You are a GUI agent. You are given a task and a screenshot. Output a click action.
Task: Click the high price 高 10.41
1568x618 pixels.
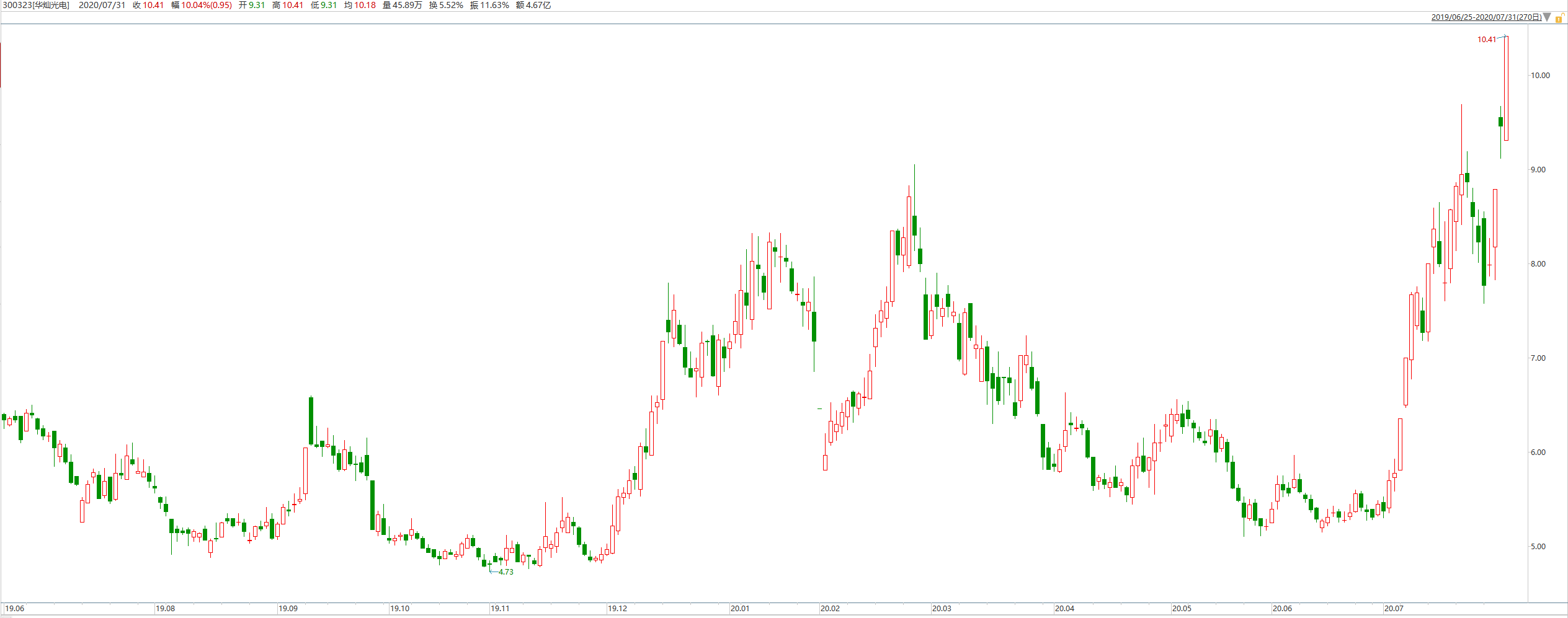coord(288,5)
